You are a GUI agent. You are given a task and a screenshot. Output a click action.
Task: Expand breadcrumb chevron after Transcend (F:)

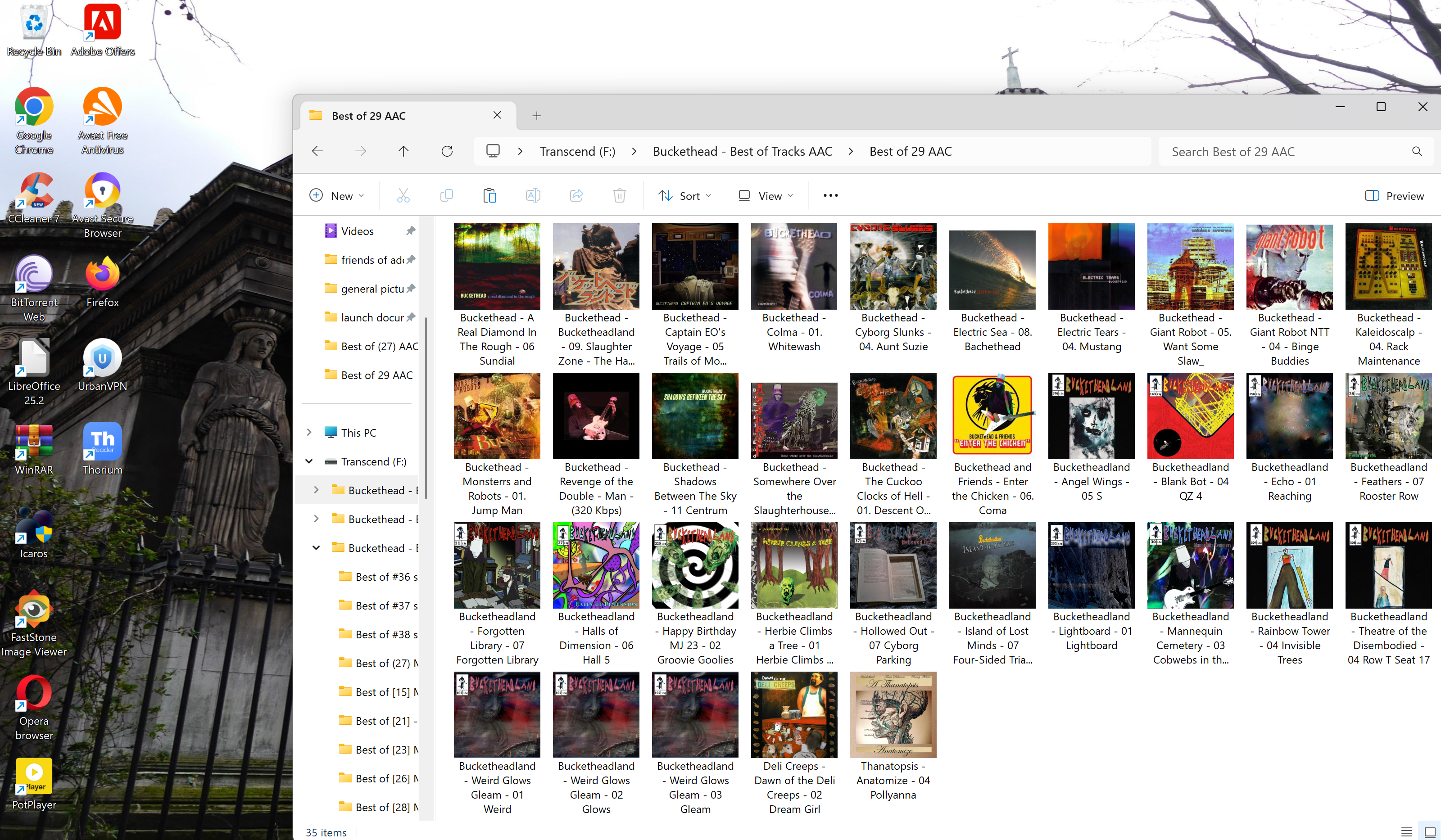pyautogui.click(x=634, y=151)
